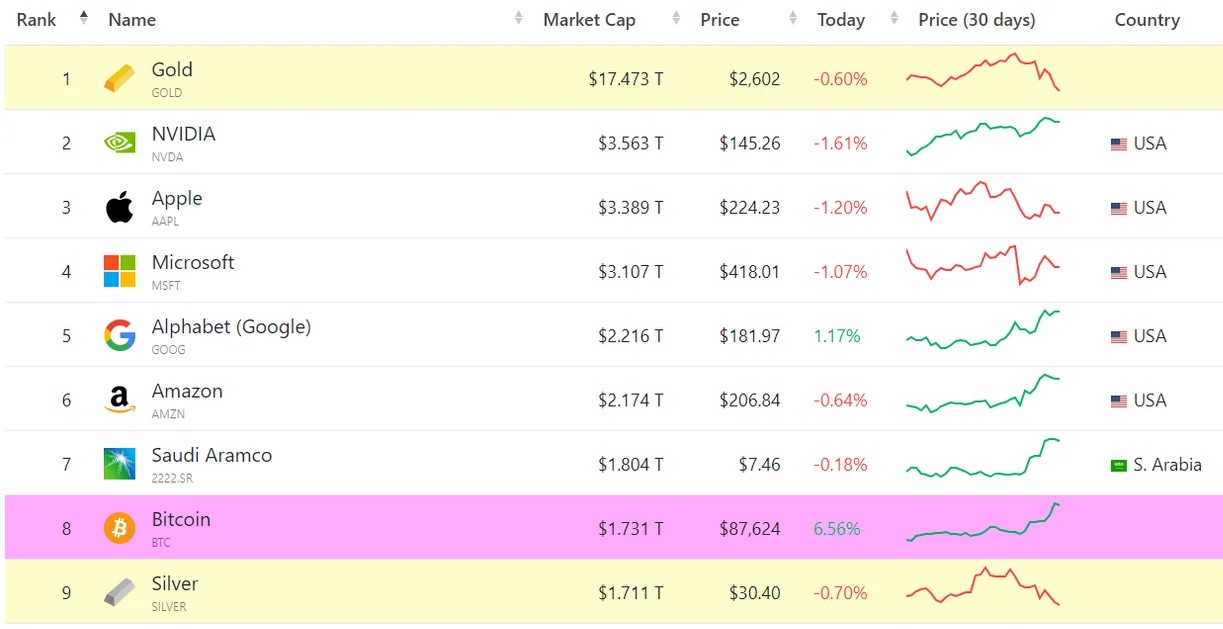The image size is (1223, 629).
Task: Click the GOOG ticker symbol
Action: (168, 350)
